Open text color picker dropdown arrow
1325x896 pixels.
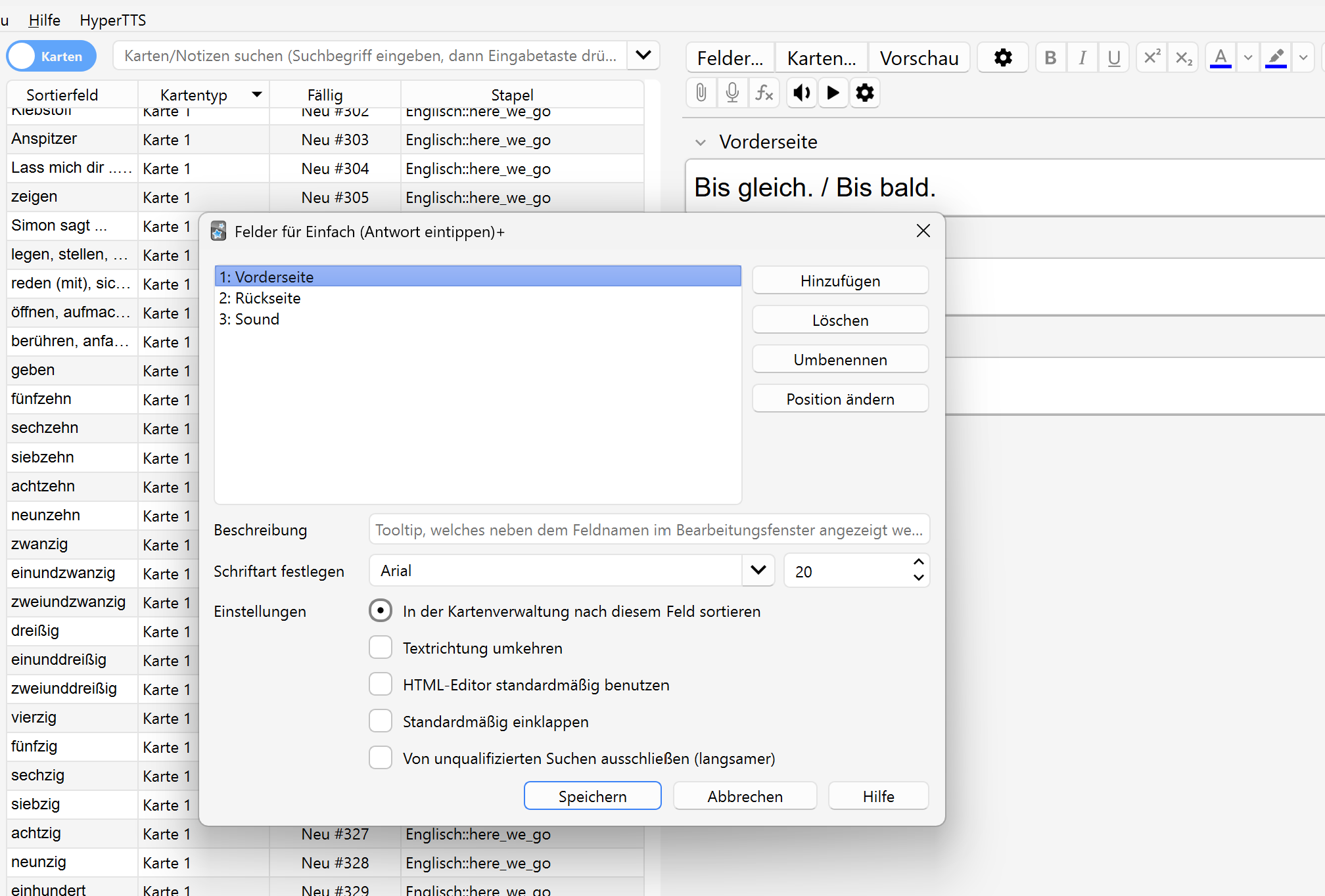pyautogui.click(x=1248, y=58)
